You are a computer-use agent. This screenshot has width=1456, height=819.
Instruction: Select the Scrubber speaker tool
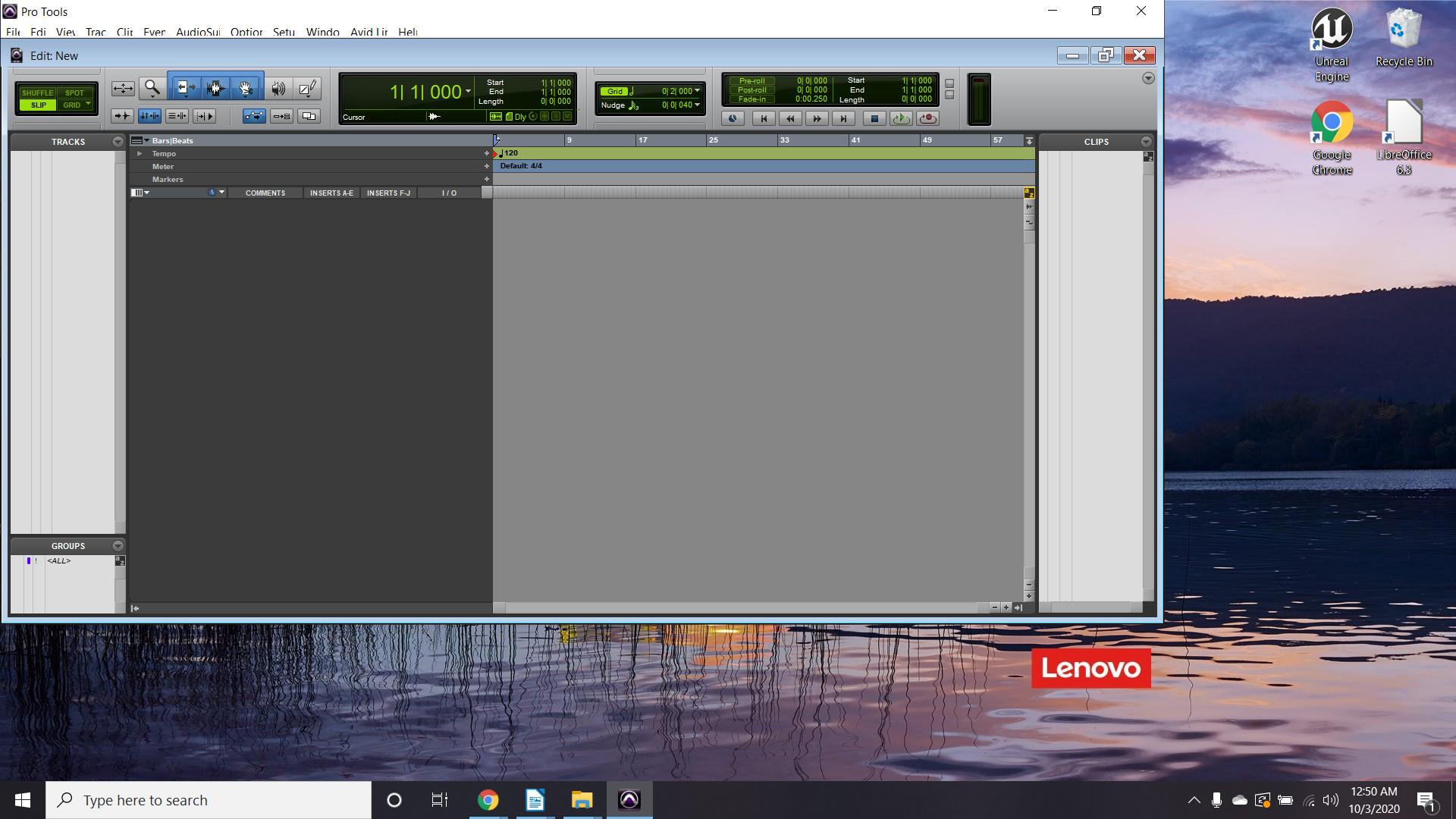tap(278, 88)
